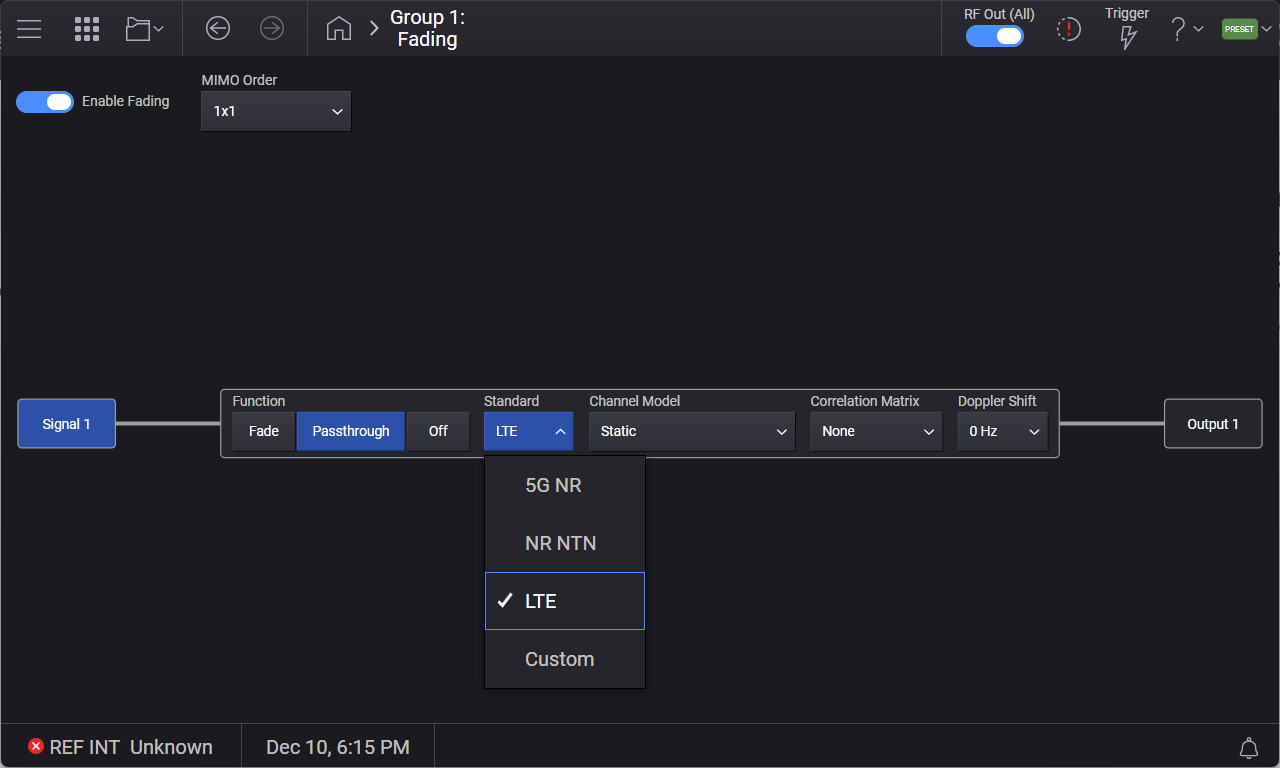The height and width of the screenshot is (768, 1280).
Task: Open the apps grid icon
Action: (x=87, y=29)
